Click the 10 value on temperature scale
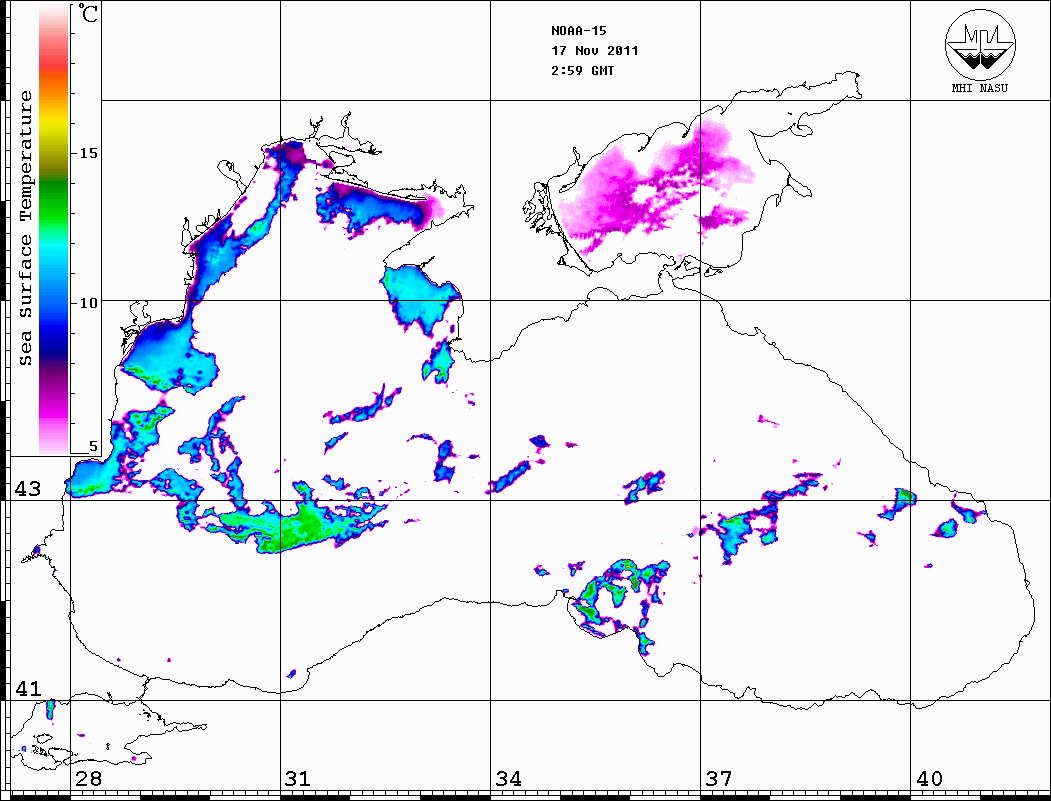 click(x=88, y=303)
